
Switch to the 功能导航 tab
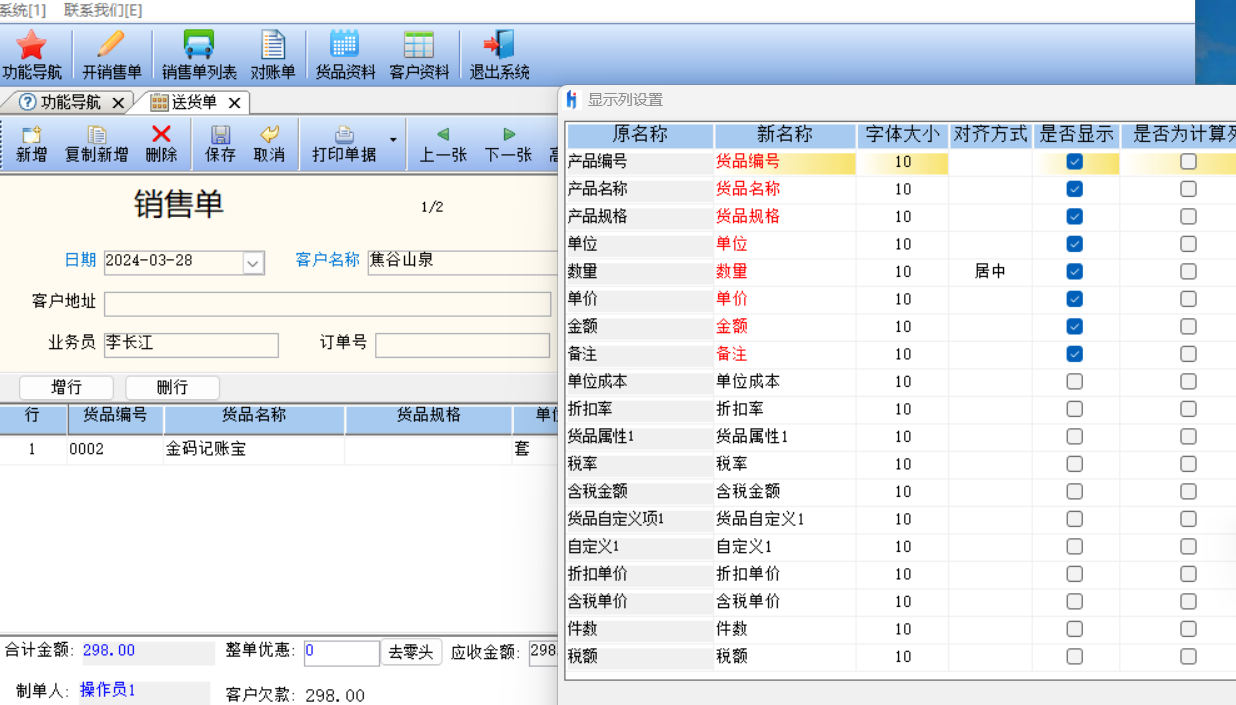click(68, 102)
